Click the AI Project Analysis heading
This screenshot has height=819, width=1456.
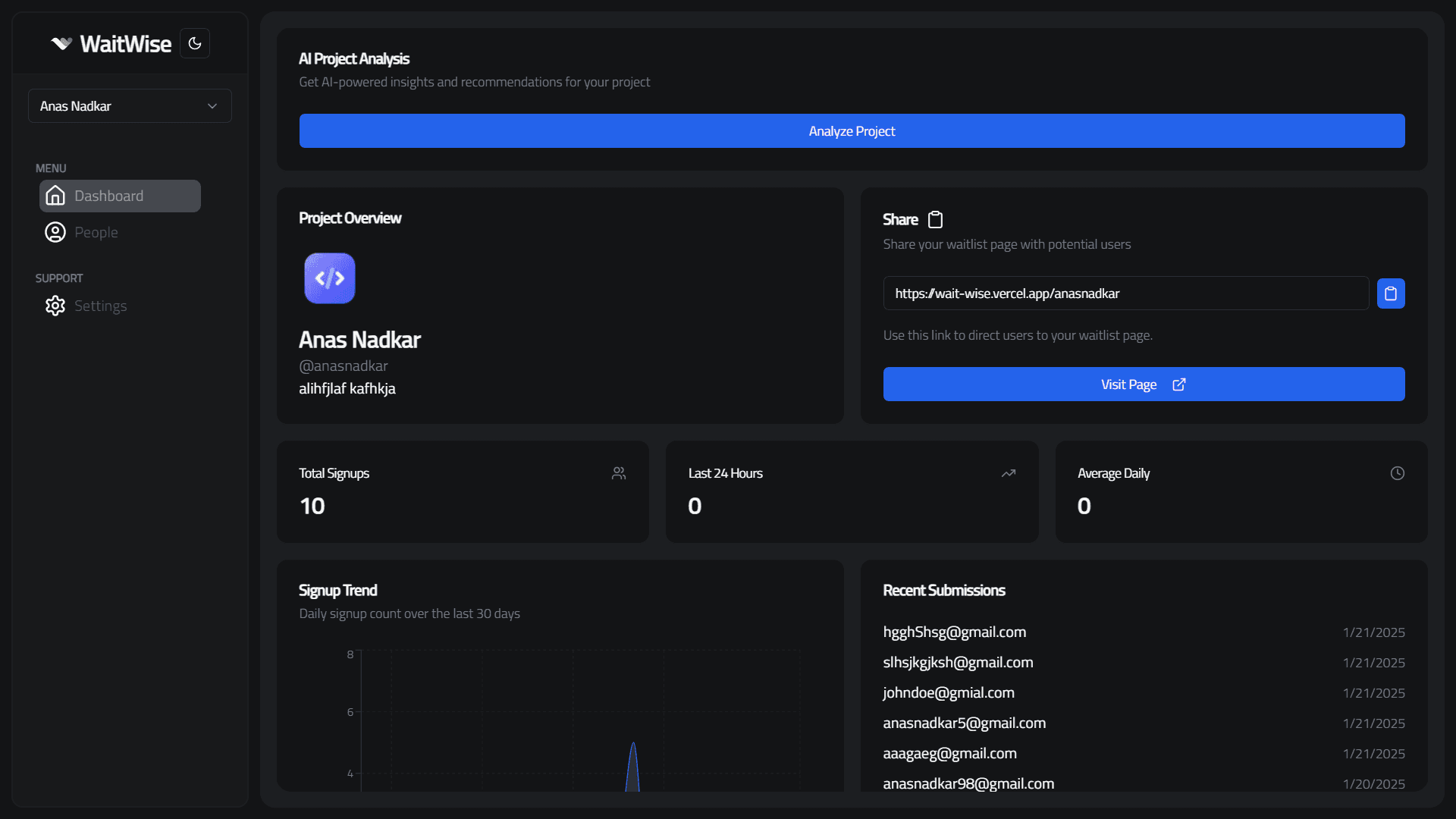(x=354, y=58)
